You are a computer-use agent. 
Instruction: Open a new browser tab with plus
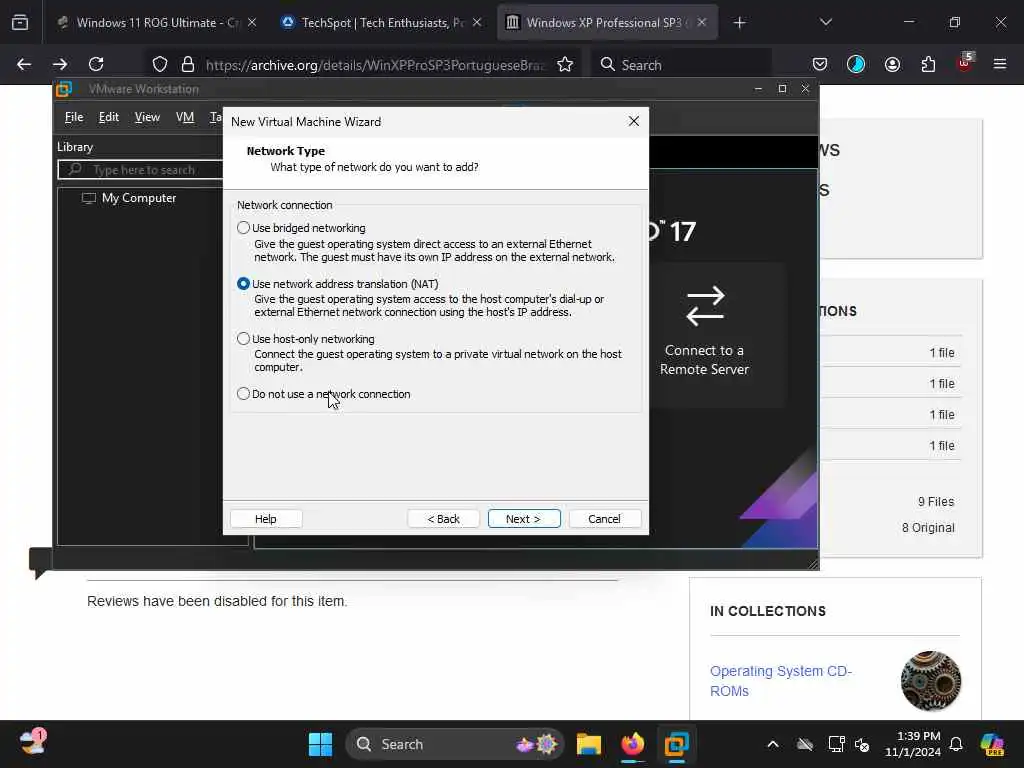coord(739,23)
